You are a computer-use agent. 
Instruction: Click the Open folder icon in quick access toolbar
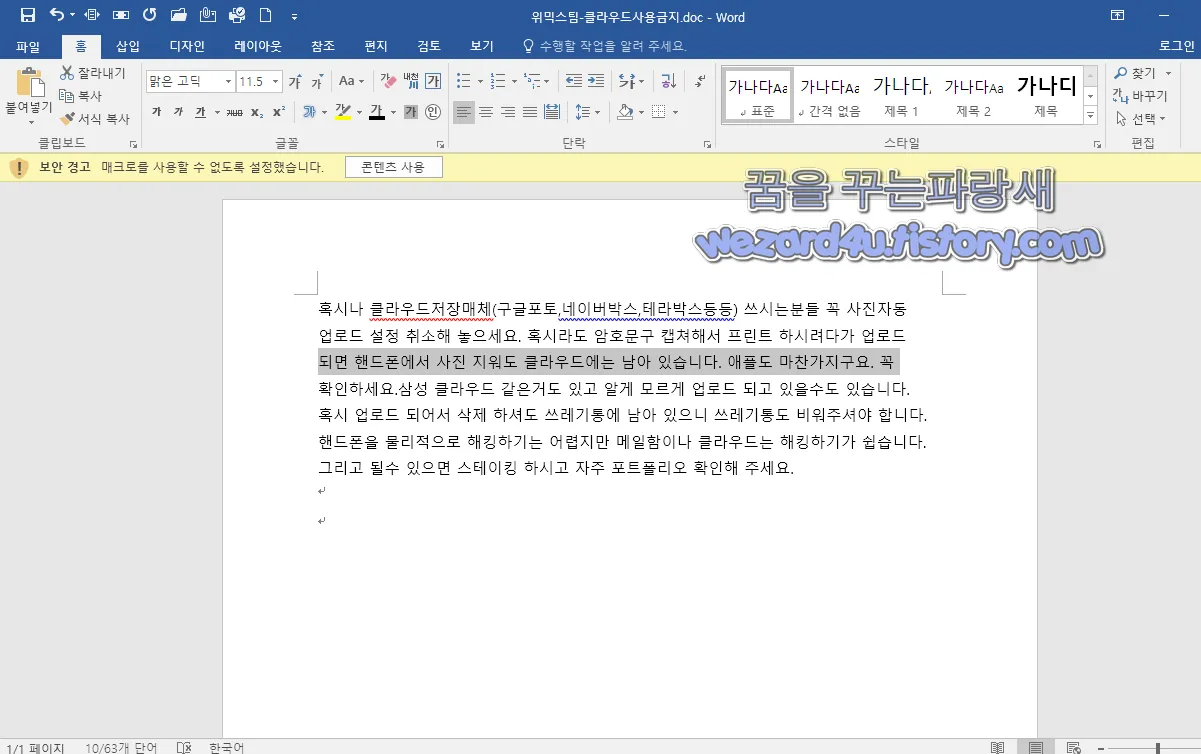(179, 15)
